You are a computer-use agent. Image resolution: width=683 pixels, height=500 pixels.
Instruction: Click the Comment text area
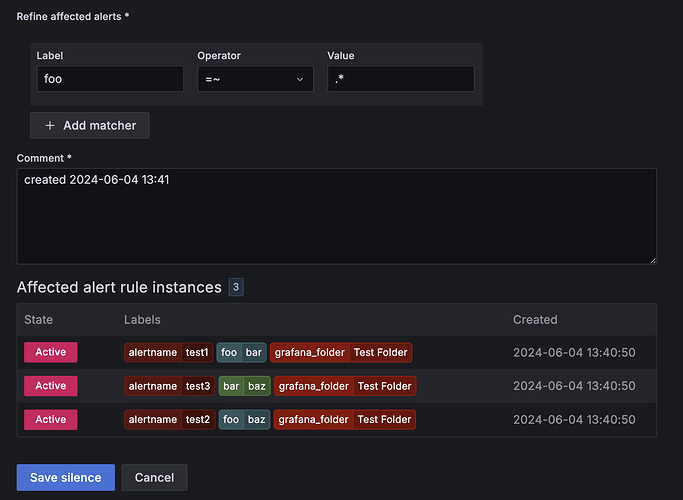337,216
